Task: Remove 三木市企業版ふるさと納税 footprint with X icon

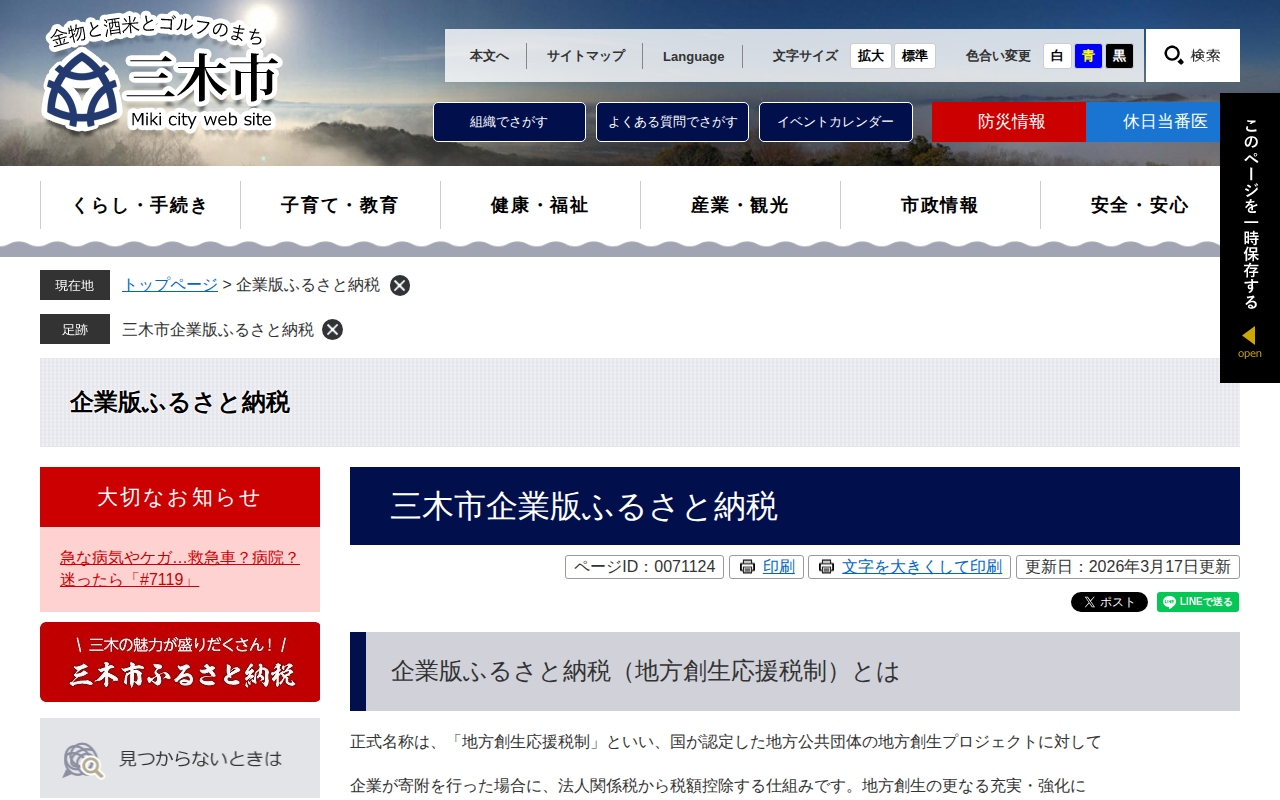Action: (x=333, y=330)
